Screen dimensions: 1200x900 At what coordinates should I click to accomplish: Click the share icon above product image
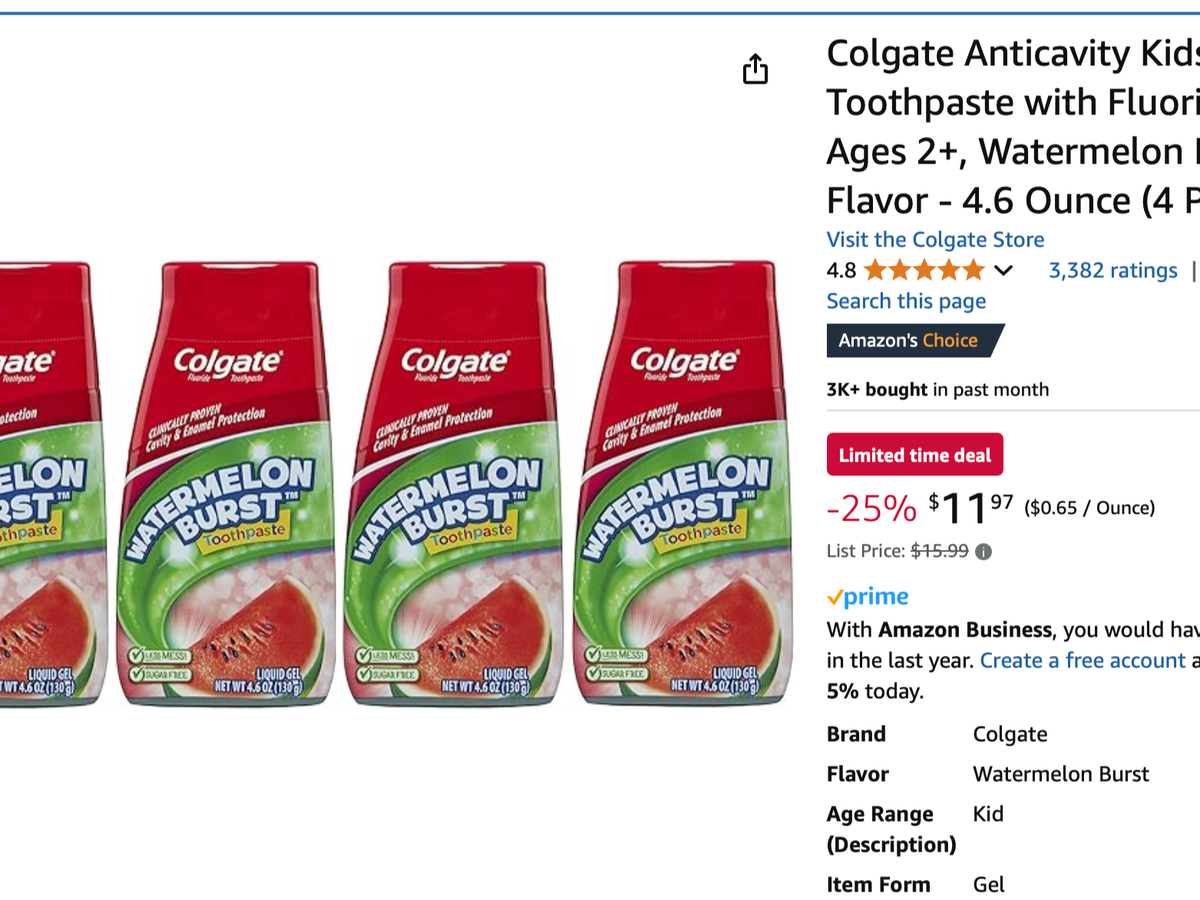point(755,69)
